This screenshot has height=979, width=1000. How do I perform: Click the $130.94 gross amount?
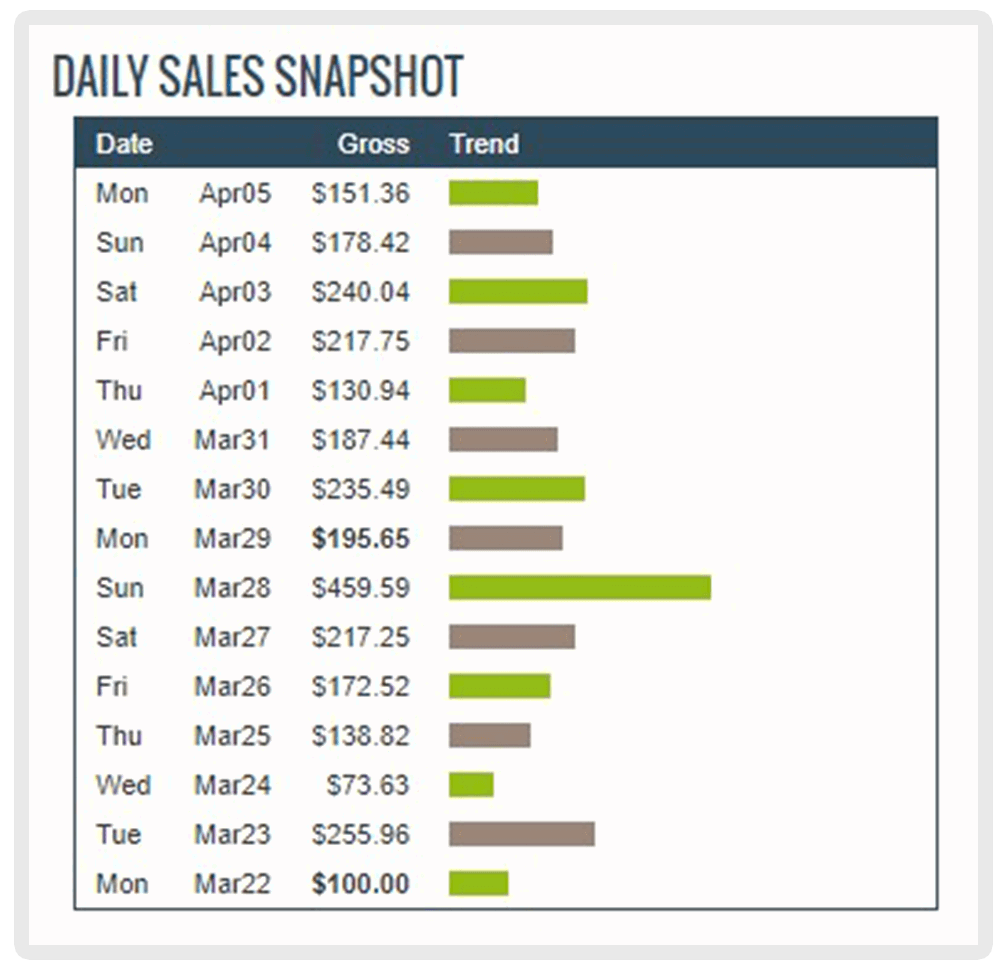360,390
